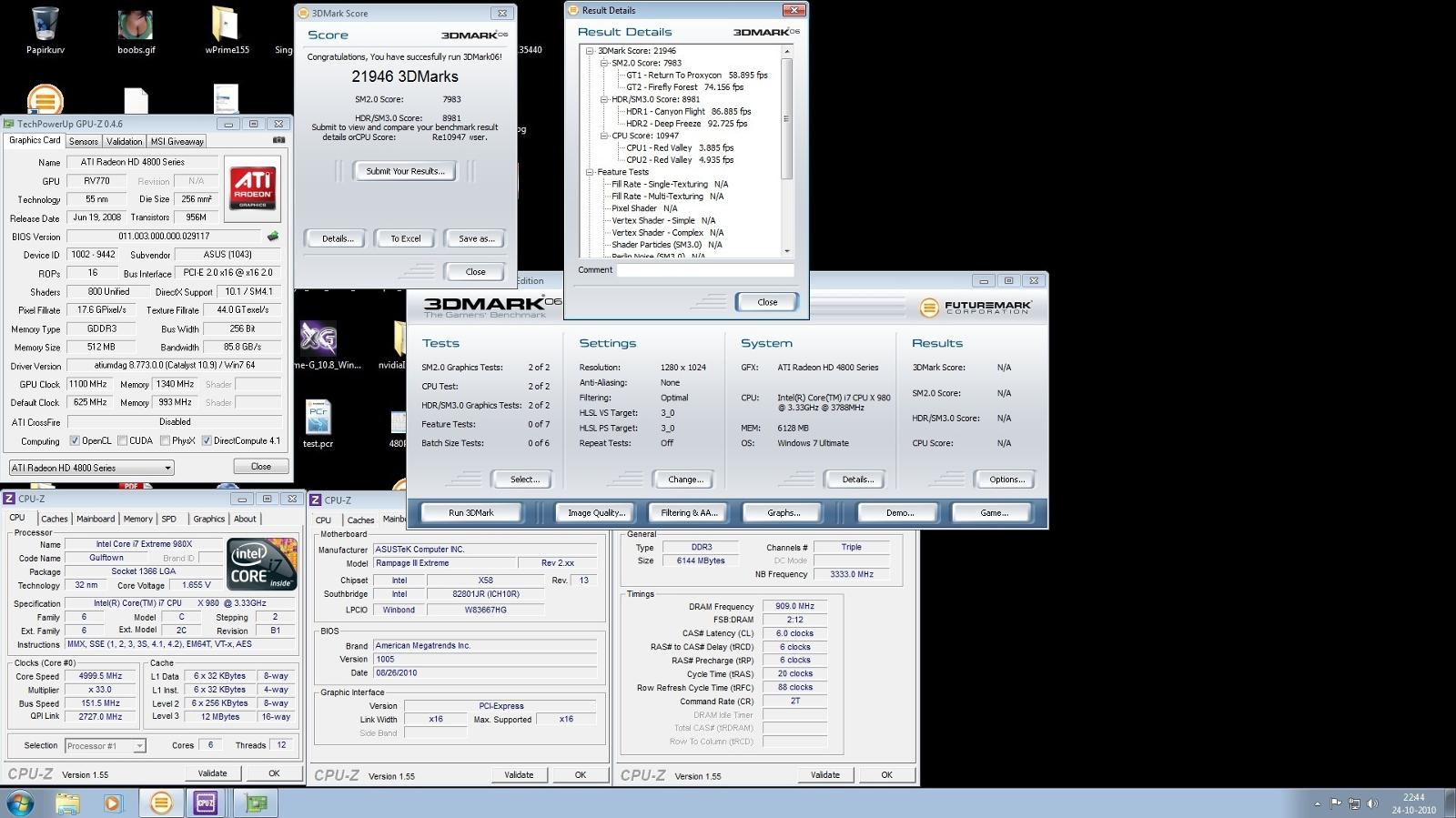Show hidden system tray icons
1456x818 pixels.
1317,804
